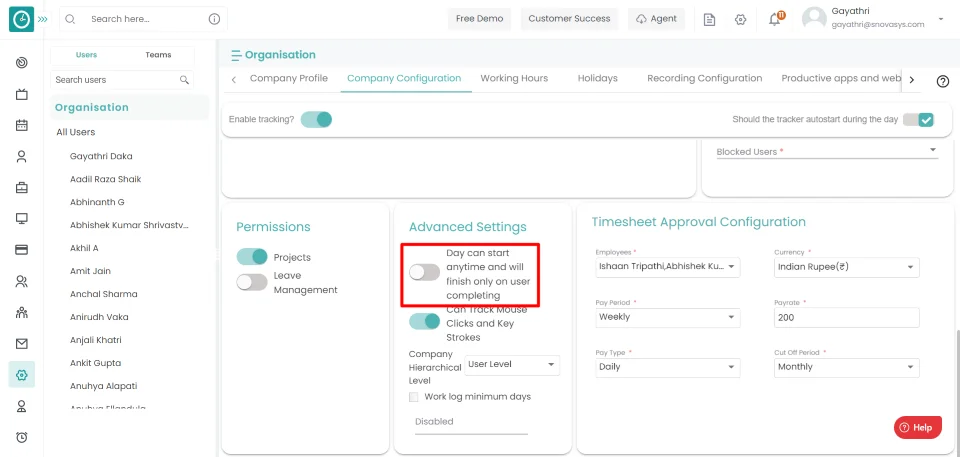Enable Leave Management permission toggle

[x=252, y=282]
